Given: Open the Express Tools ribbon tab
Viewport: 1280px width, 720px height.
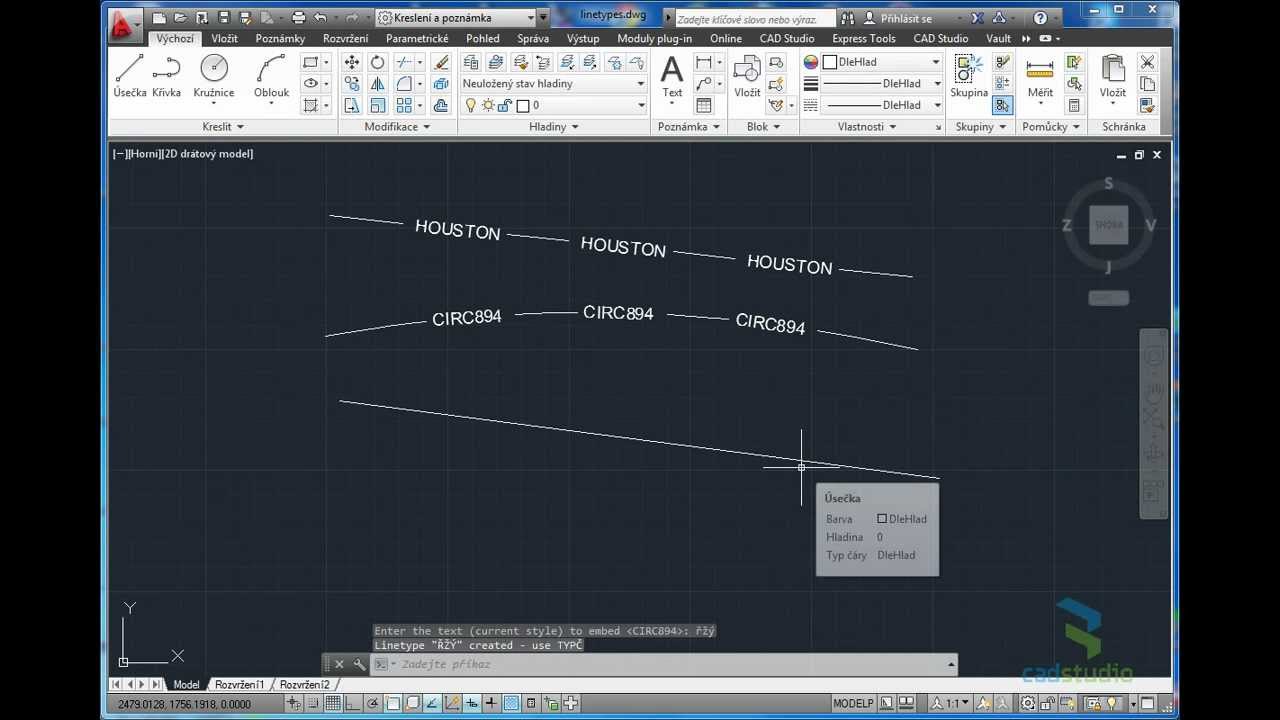Looking at the screenshot, I should tap(864, 38).
